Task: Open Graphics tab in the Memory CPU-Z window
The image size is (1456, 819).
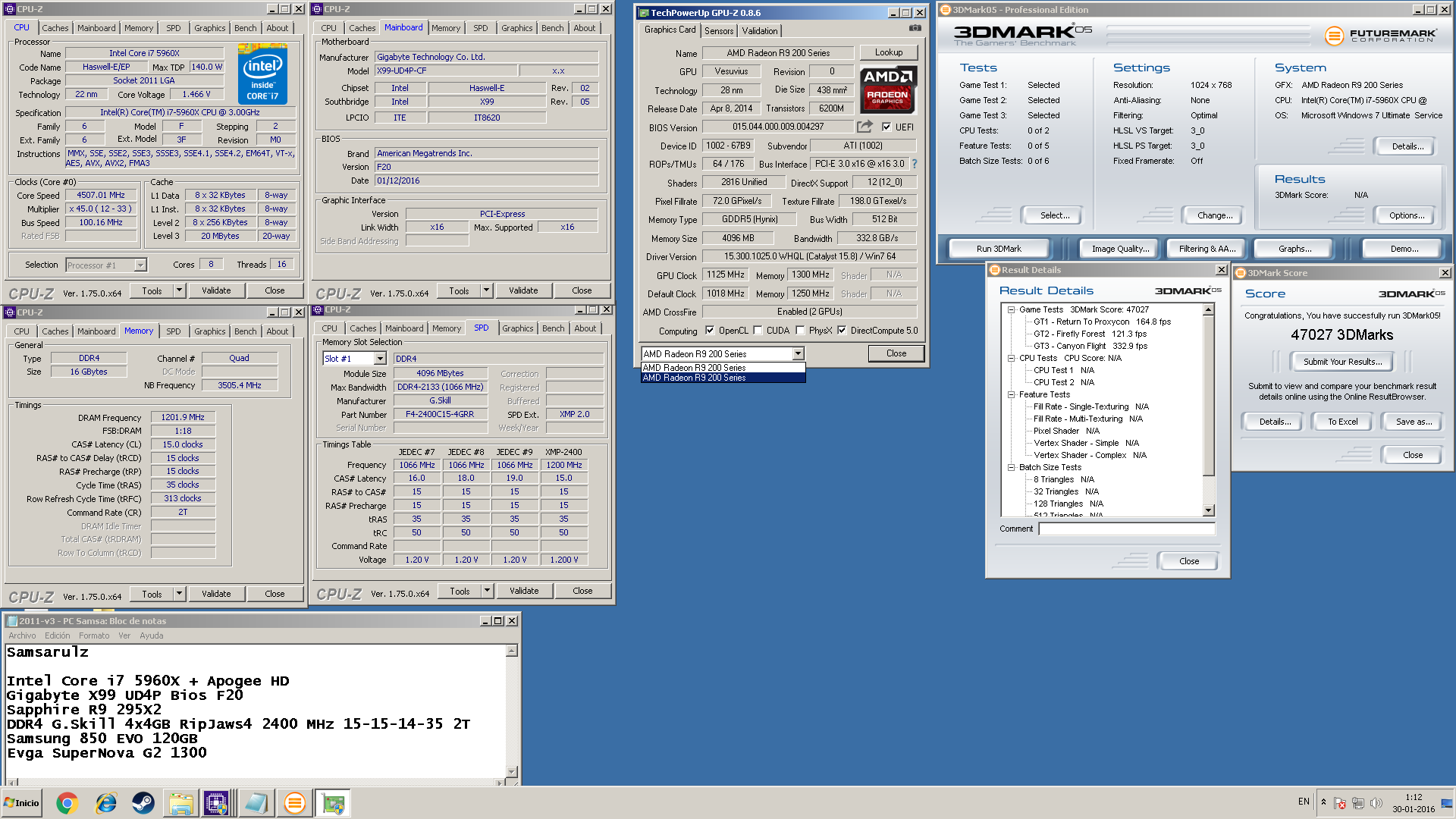Action: coord(209,331)
